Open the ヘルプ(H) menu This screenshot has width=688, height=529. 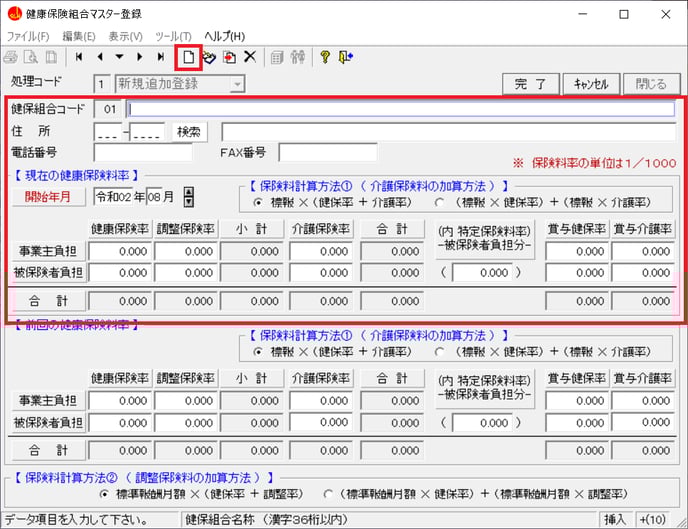click(225, 36)
